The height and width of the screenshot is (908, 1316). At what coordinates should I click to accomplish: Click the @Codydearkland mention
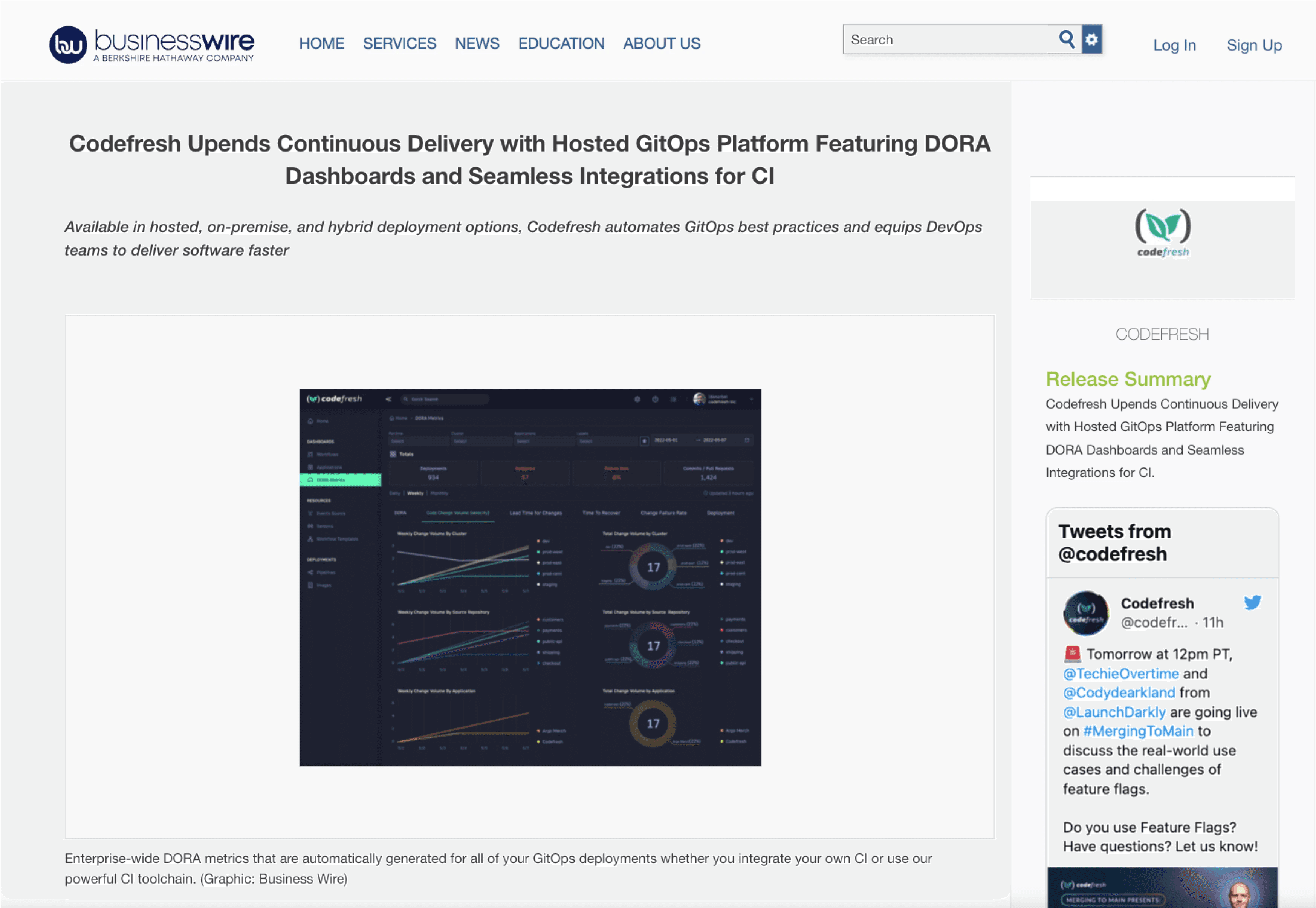[x=1119, y=692]
